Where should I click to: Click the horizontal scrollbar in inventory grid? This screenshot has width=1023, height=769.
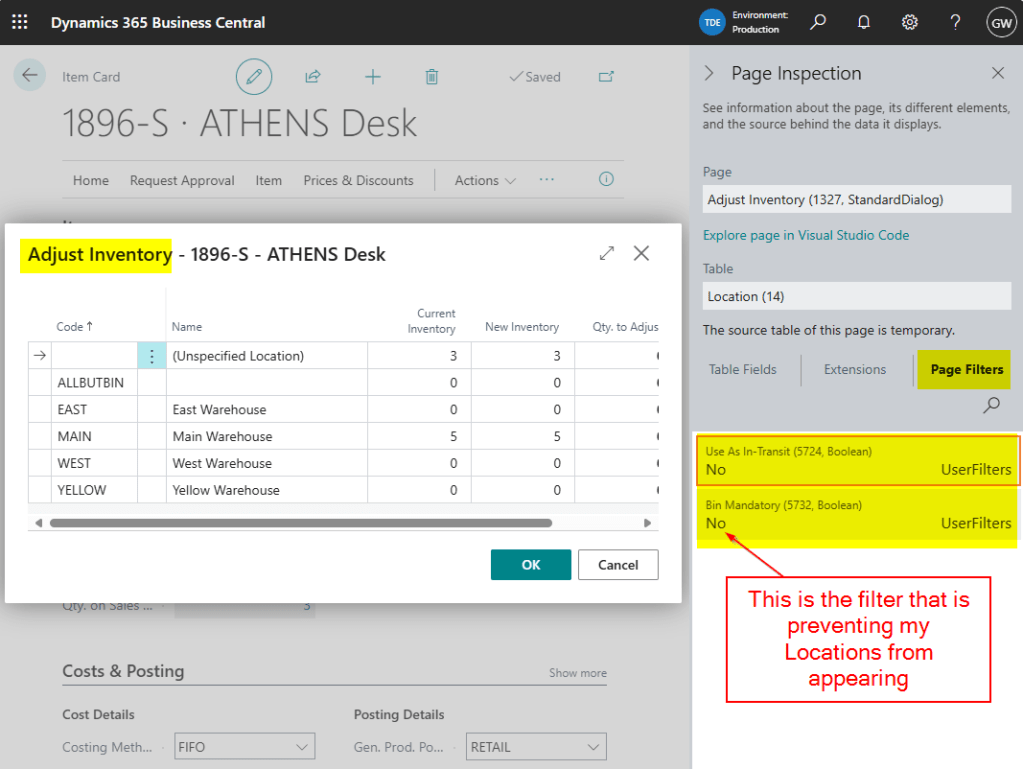[x=300, y=523]
